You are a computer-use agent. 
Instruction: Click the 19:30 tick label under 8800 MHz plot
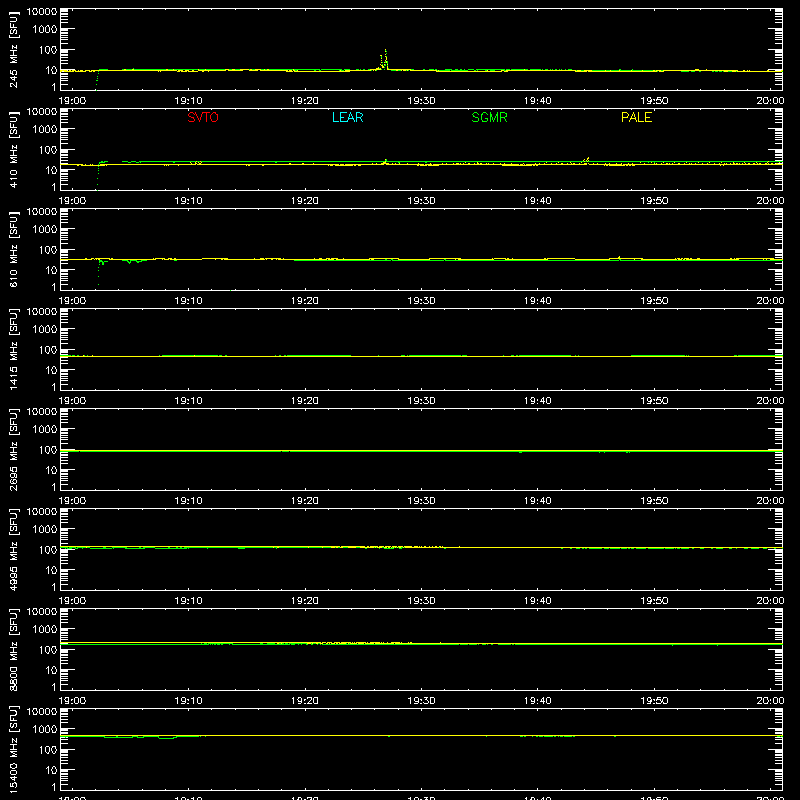coord(421,701)
